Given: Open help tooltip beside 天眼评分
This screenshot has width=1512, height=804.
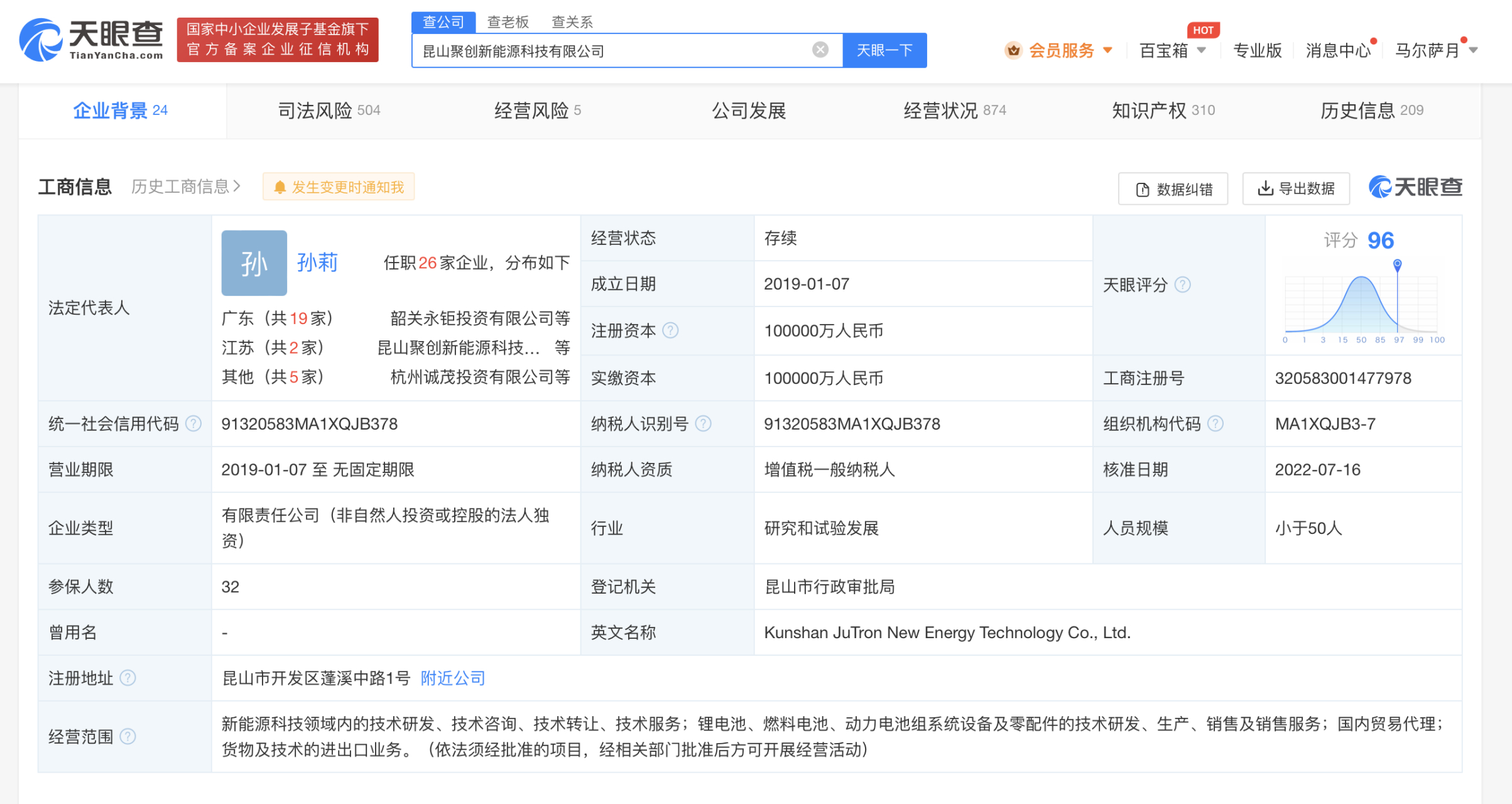Looking at the screenshot, I should pyautogui.click(x=1184, y=285).
